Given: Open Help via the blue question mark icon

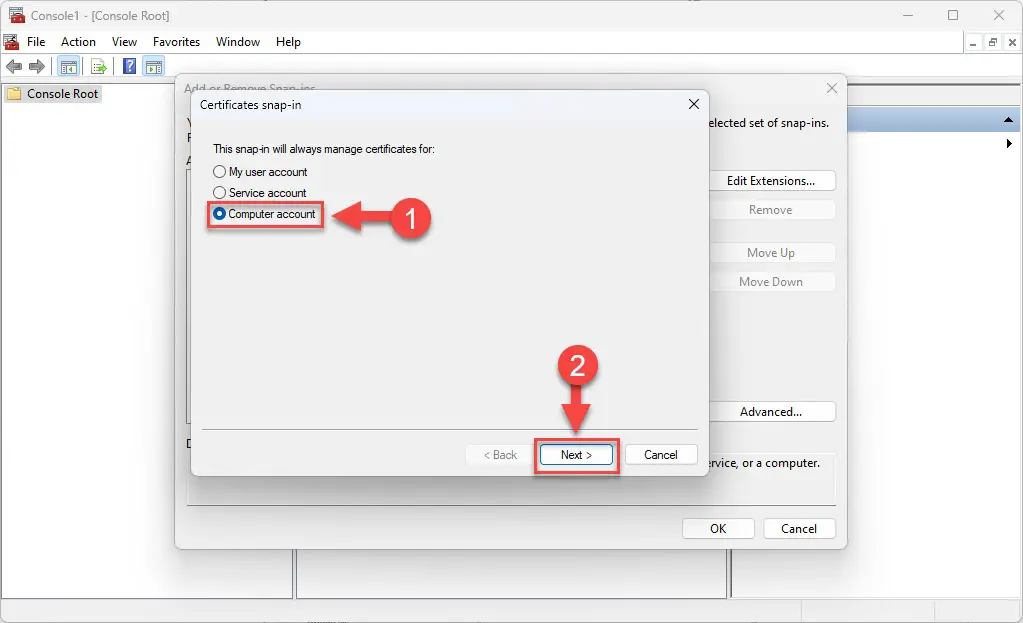Looking at the screenshot, I should coord(129,67).
